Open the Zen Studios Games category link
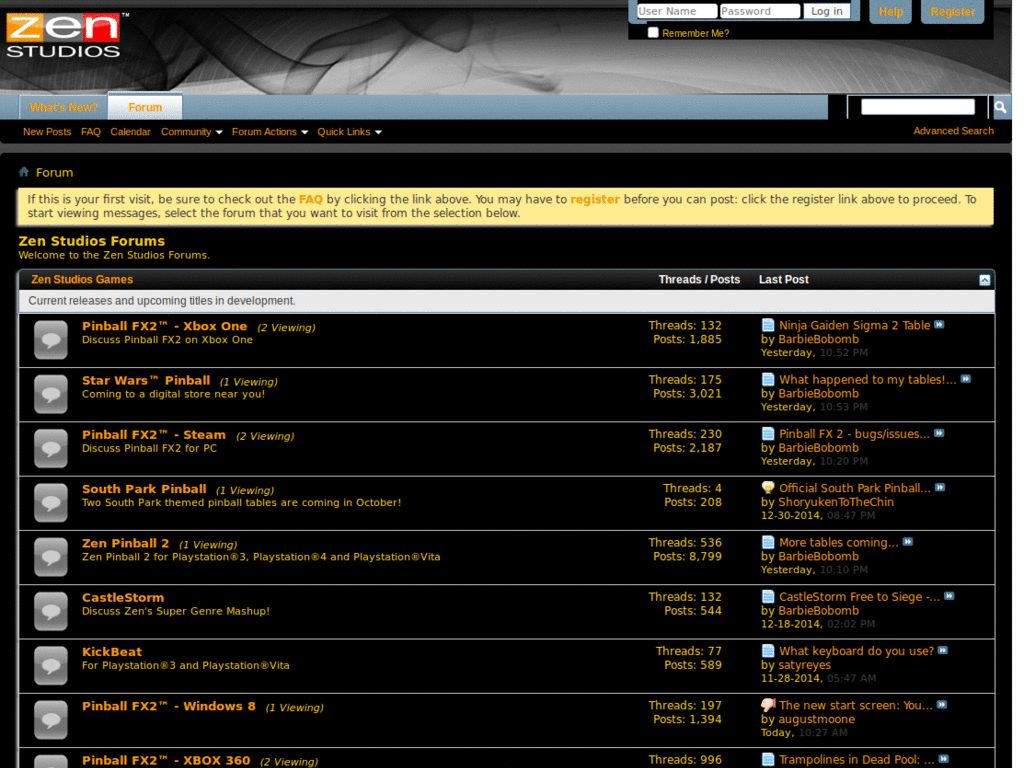The height and width of the screenshot is (768, 1024). (x=82, y=280)
